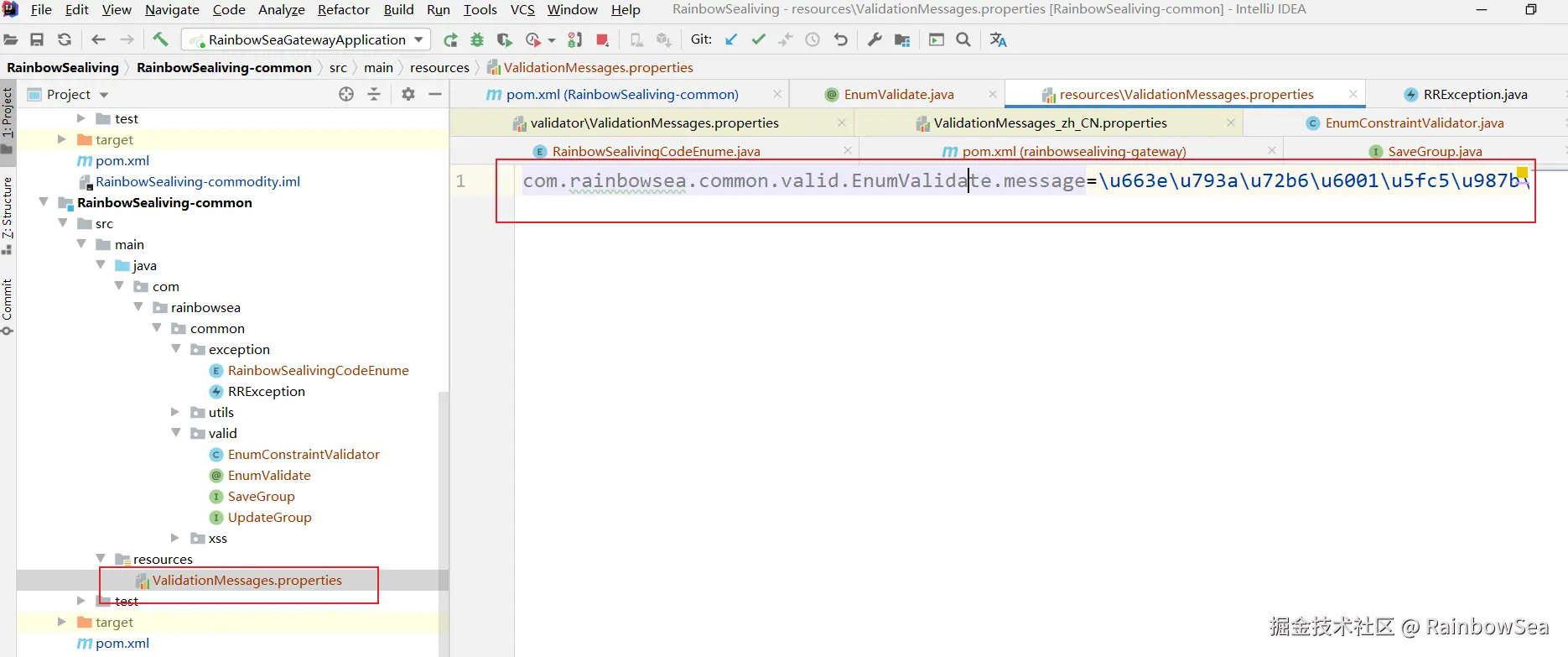This screenshot has width=1568, height=657.
Task: Show Git history with the clock icon
Action: [x=813, y=39]
